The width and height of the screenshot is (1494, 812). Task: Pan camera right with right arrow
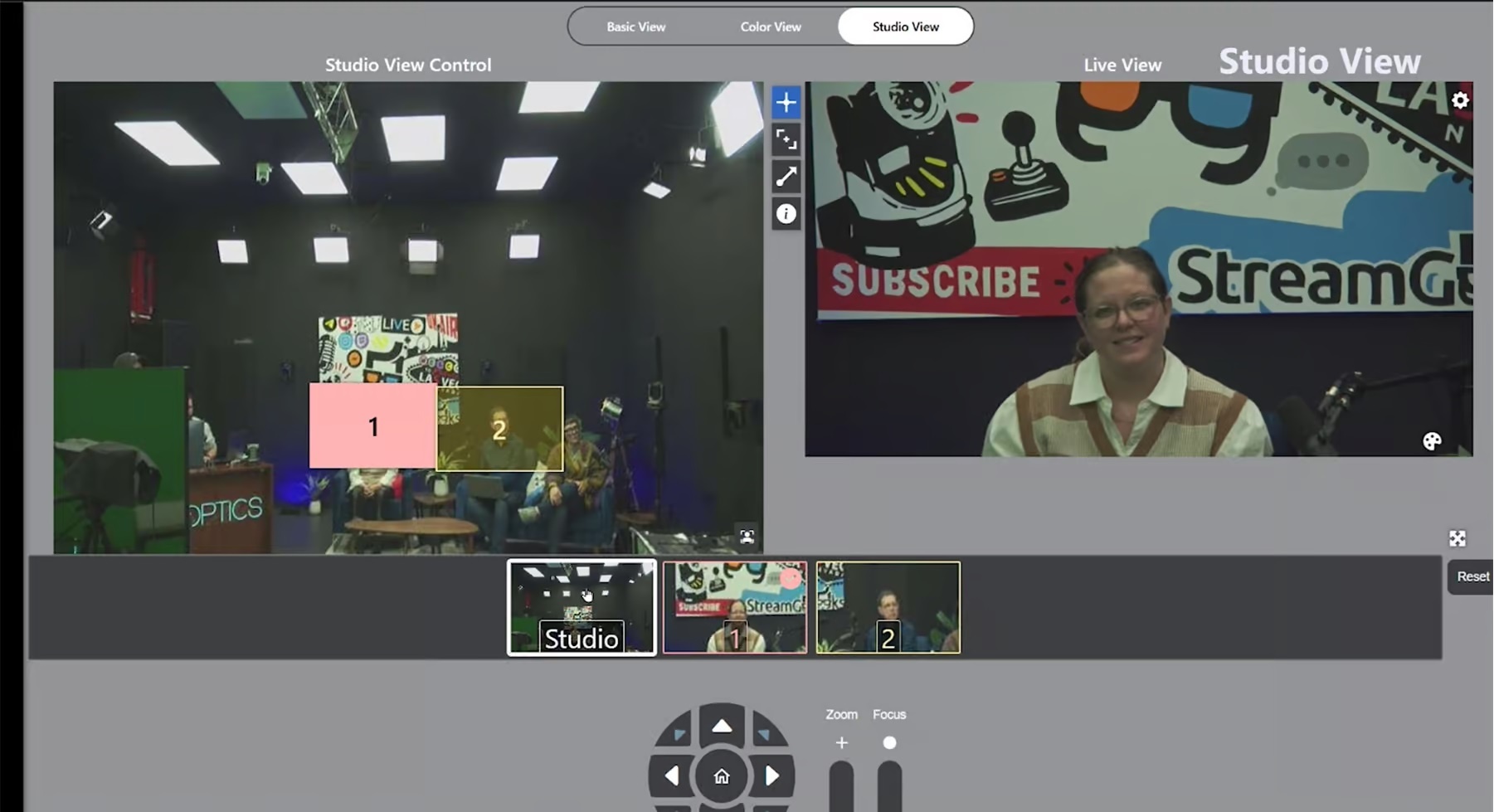coord(771,776)
